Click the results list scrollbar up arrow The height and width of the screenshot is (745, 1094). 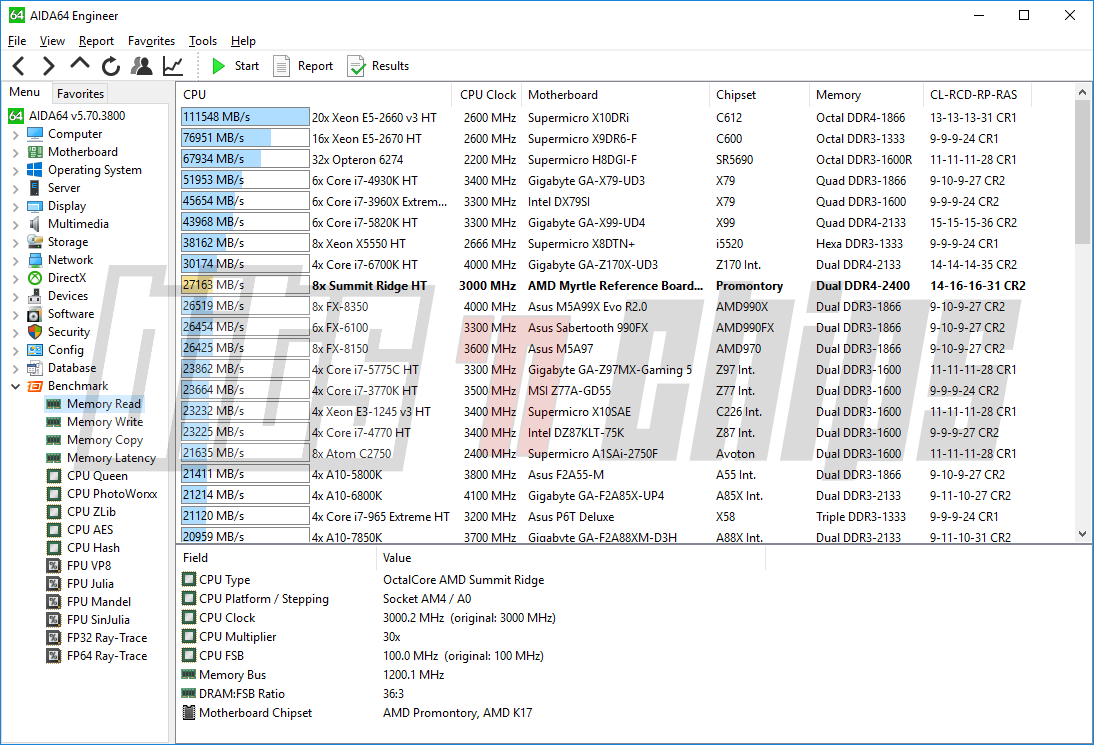click(x=1082, y=92)
